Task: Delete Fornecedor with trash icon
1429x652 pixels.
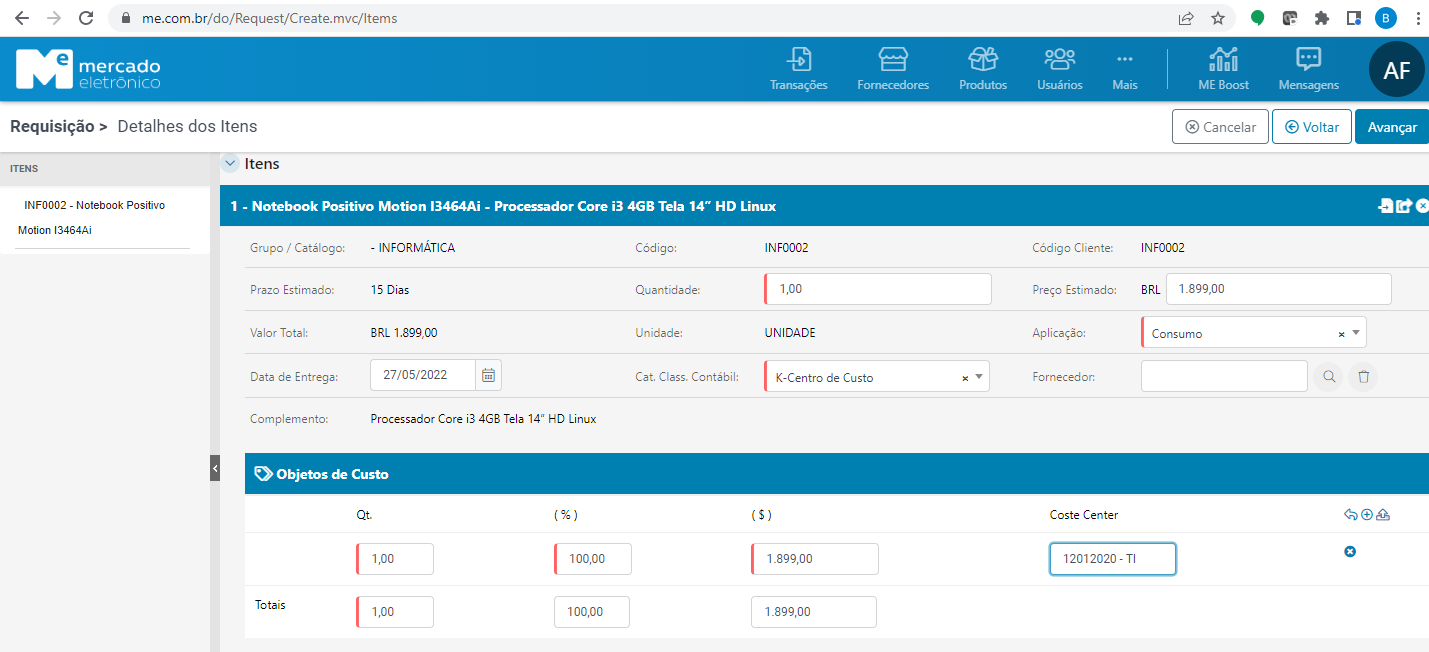Action: pos(1363,377)
